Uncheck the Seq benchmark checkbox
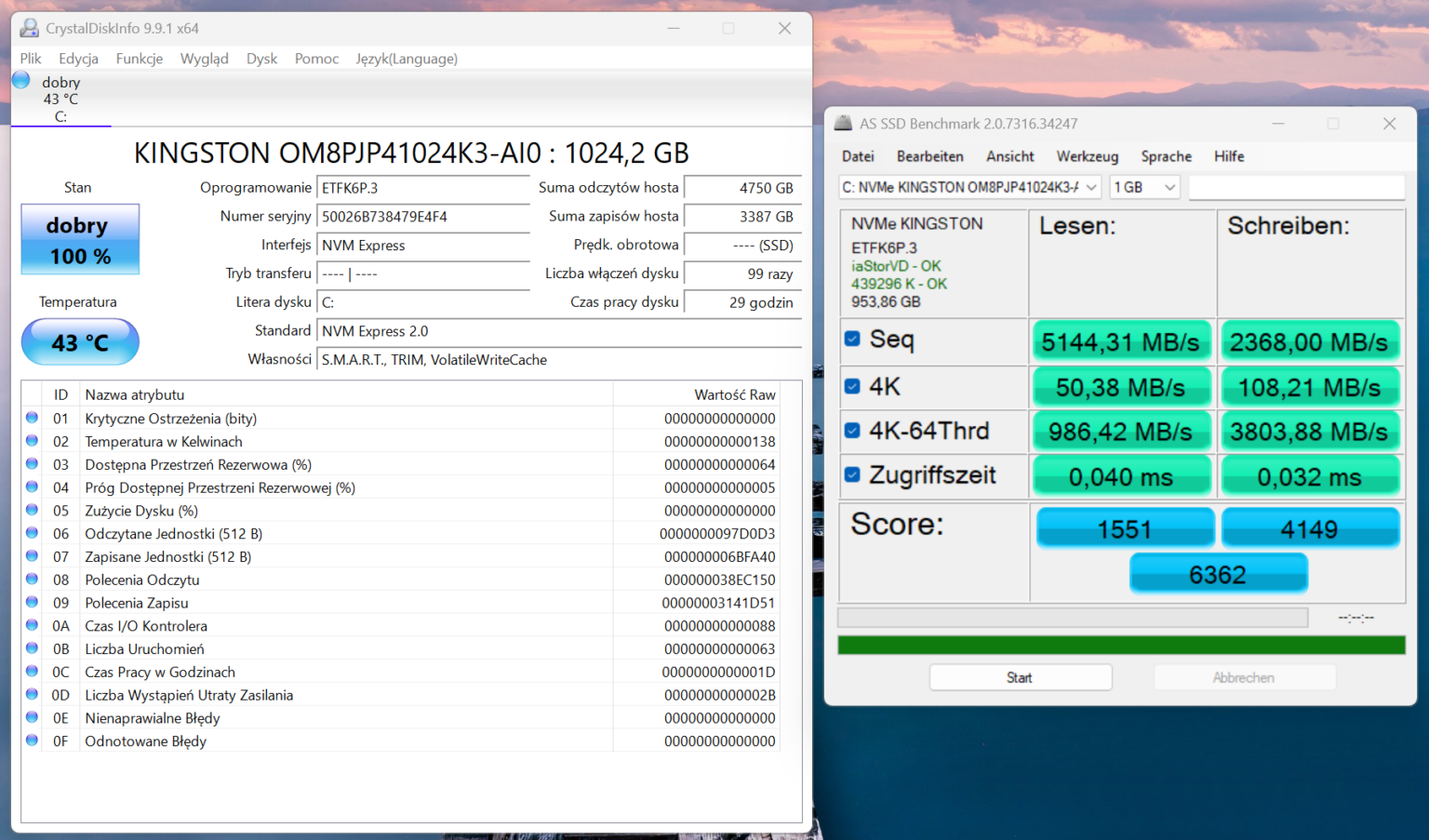Screen dimensions: 1429x840 (x=852, y=339)
